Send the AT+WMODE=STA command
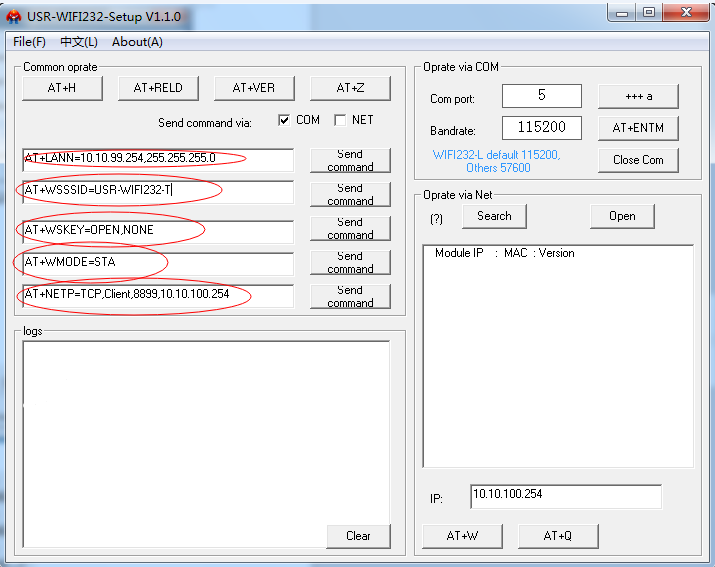The height and width of the screenshot is (567, 715). coord(350,262)
